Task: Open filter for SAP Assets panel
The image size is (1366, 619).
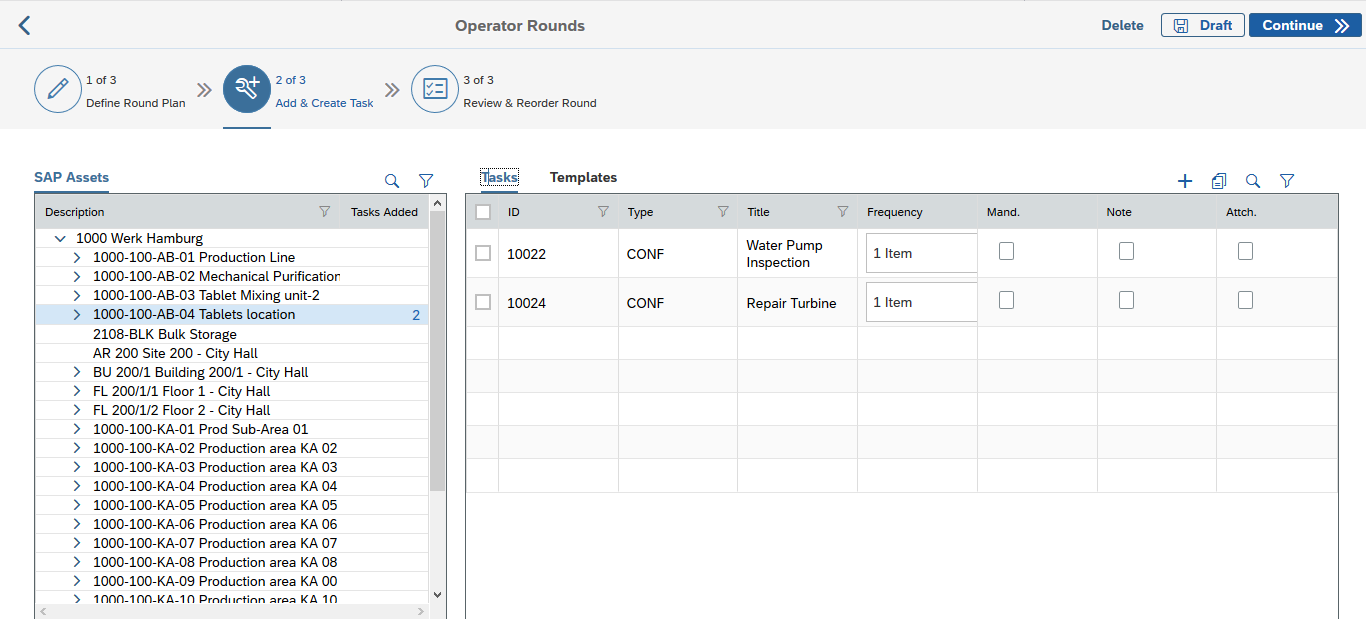Action: [426, 181]
